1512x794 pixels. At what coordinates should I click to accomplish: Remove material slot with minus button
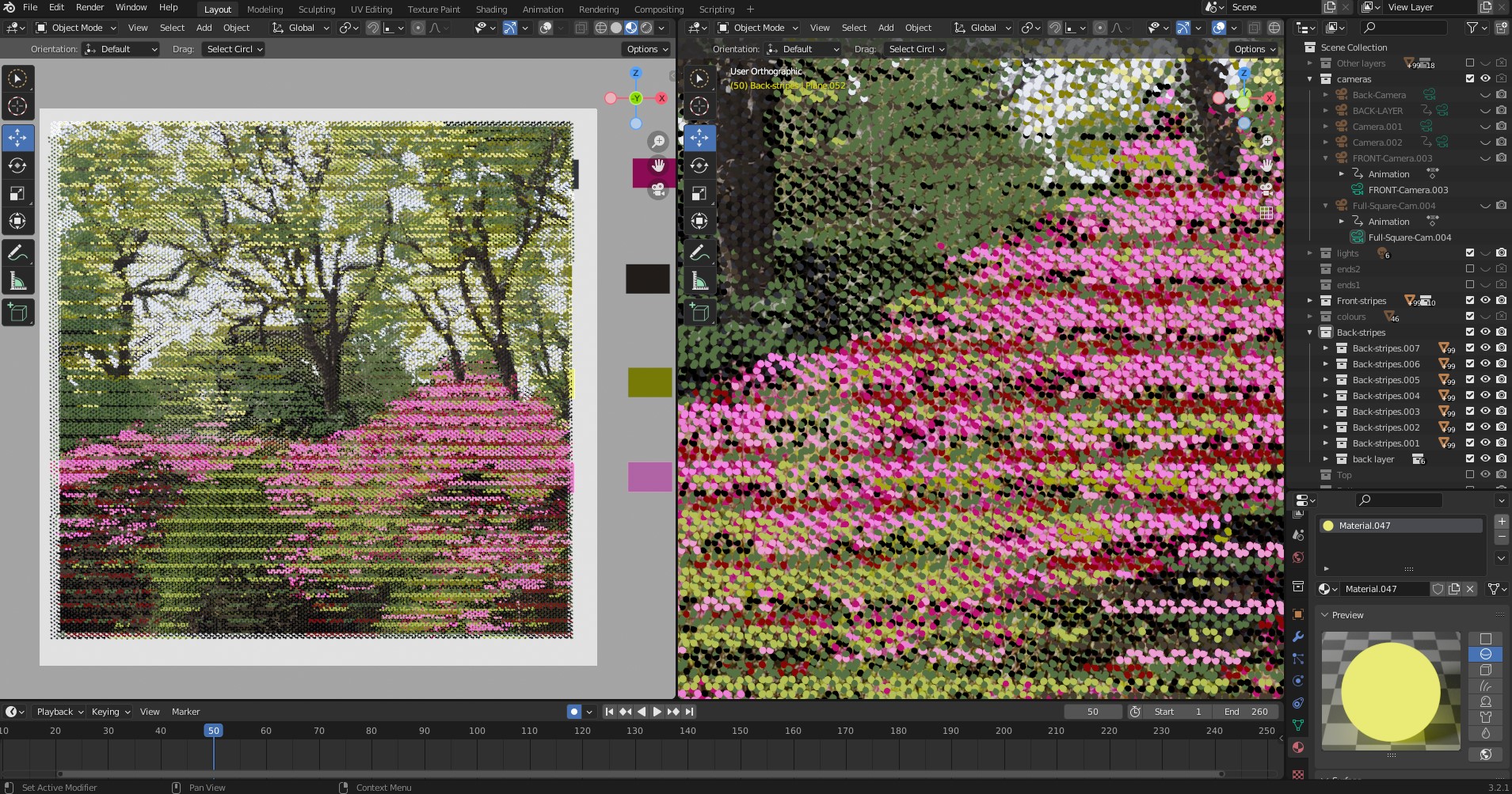1501,537
